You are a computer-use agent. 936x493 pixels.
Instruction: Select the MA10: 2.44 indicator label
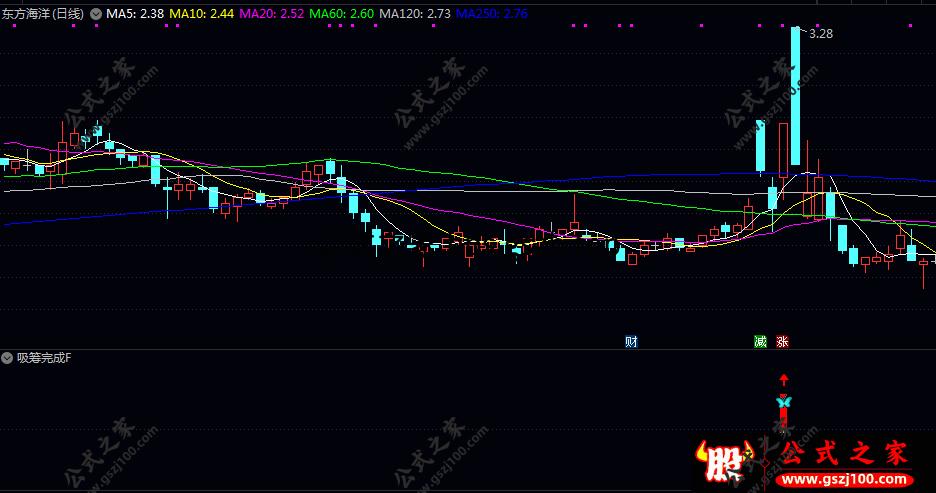(202, 14)
